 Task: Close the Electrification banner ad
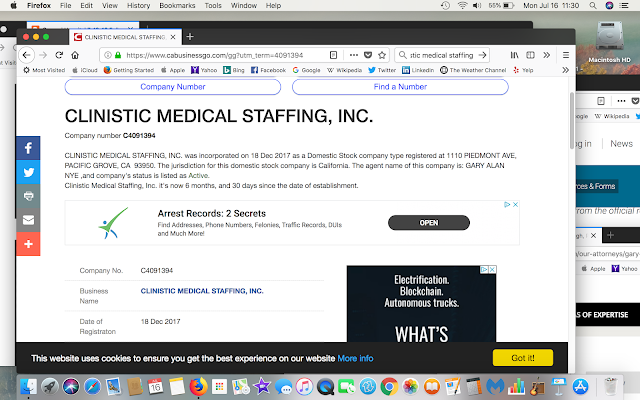493,269
